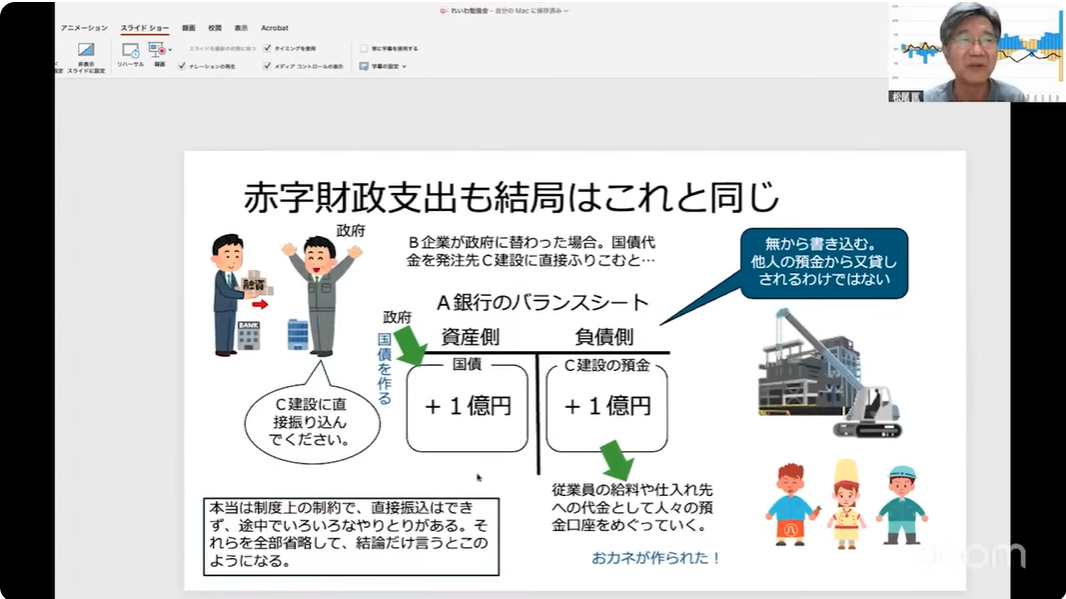This screenshot has width=1066, height=599.
Task: Click the Hide Slide (非表示スライドに設定) icon
Action: pos(86,50)
